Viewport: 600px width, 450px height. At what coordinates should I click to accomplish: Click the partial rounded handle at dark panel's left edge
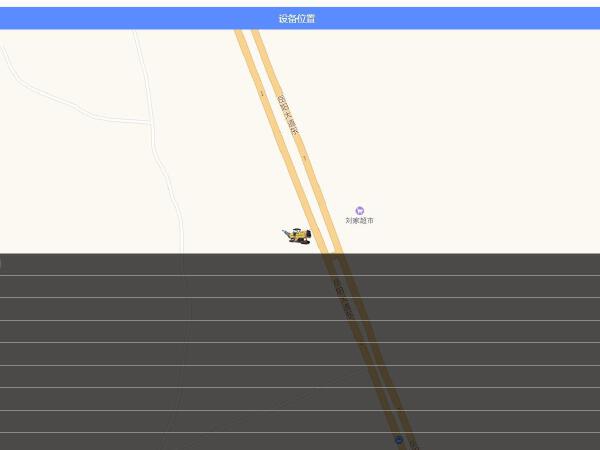pos(0,264)
